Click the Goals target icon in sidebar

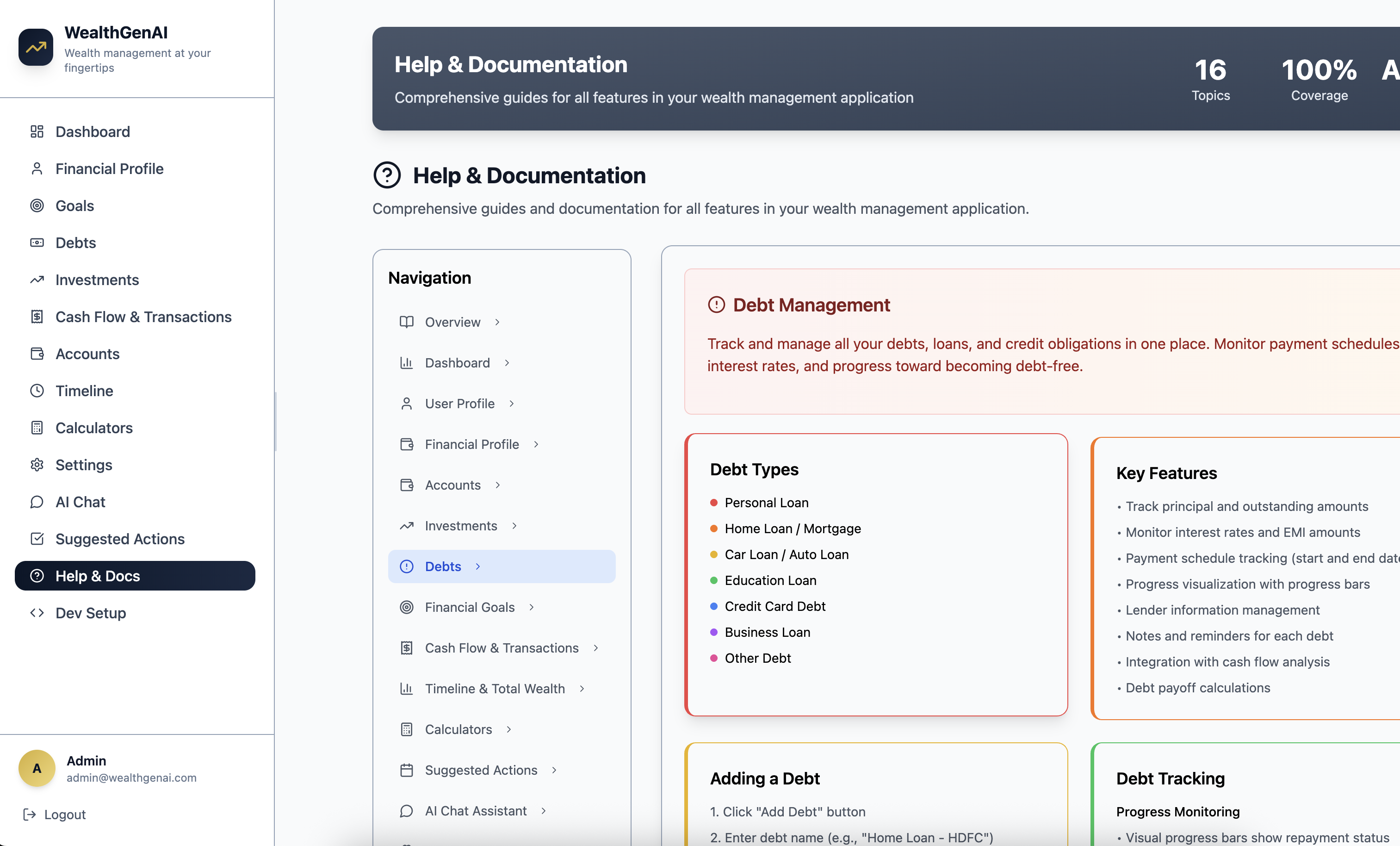coord(37,206)
